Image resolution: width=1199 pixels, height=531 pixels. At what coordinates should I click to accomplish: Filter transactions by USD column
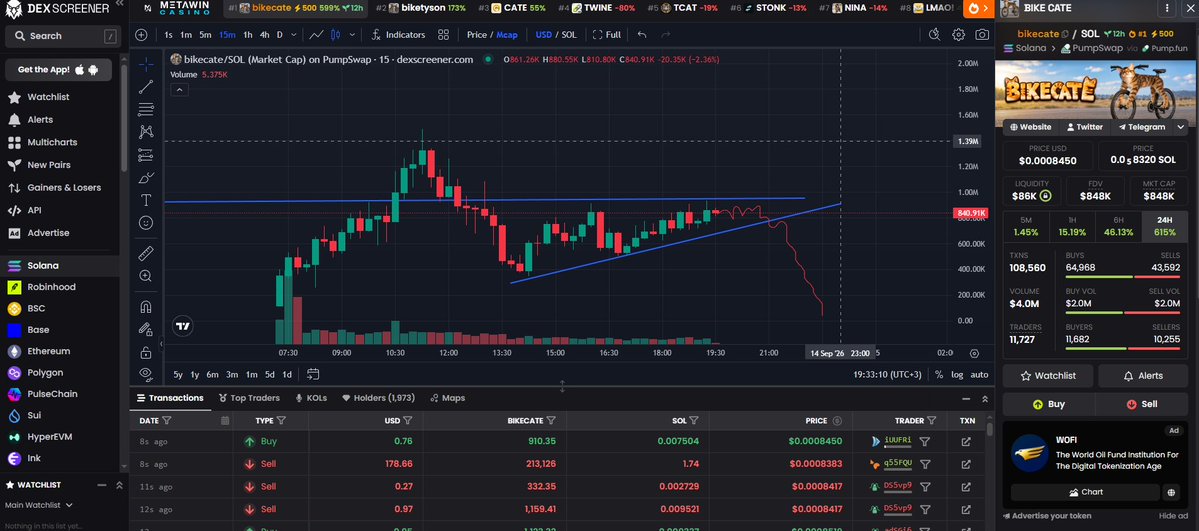coord(408,420)
